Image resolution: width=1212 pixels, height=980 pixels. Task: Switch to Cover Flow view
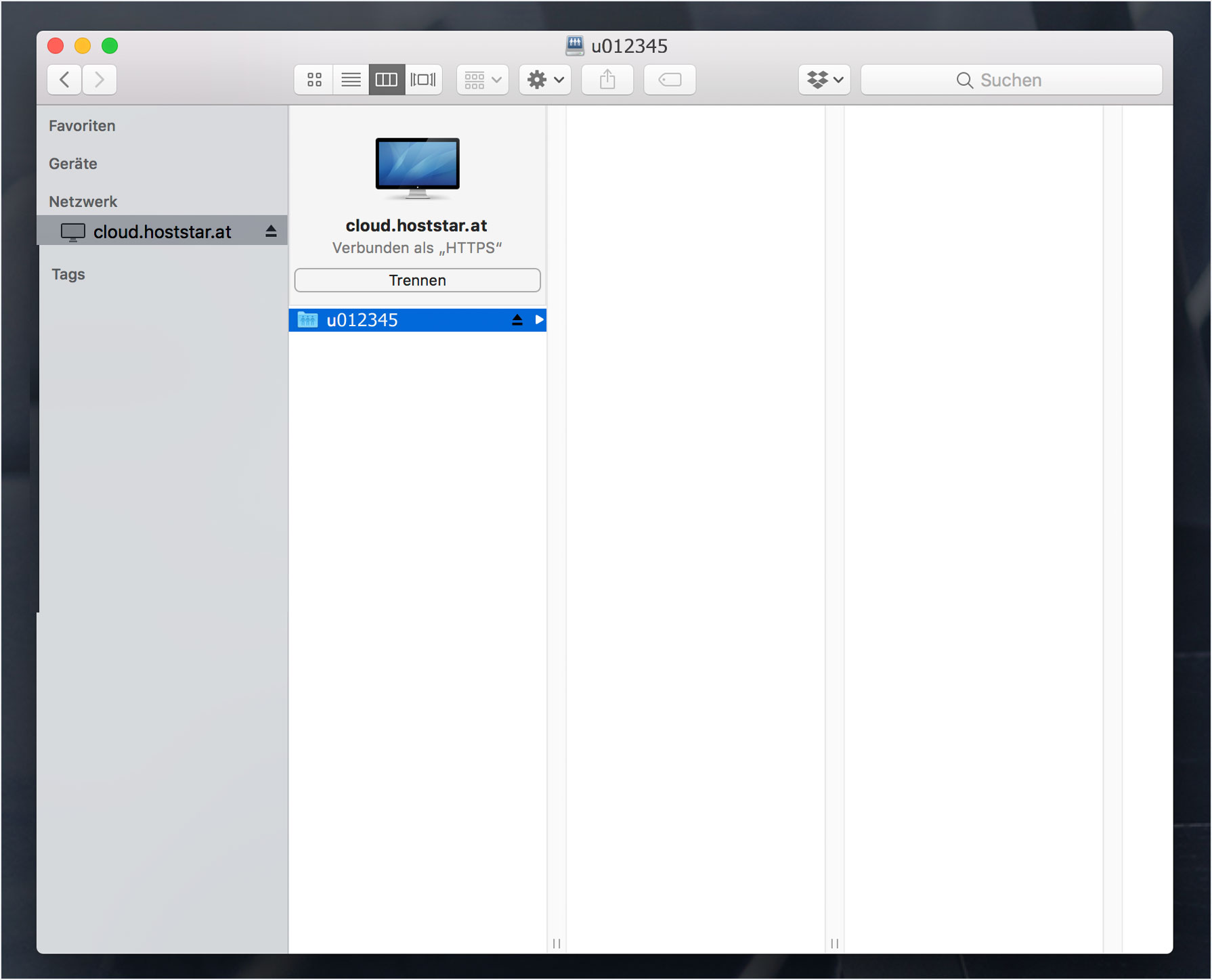point(423,80)
